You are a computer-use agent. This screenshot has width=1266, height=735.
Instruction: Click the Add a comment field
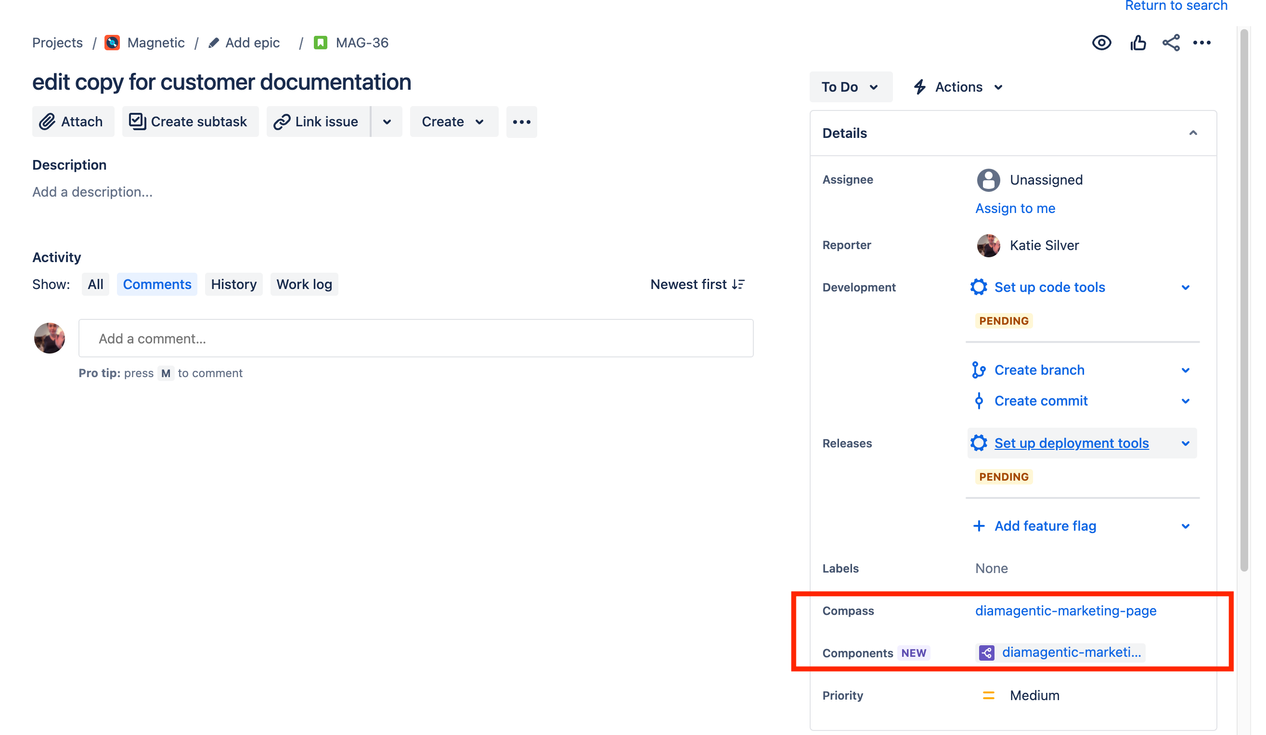pos(416,339)
